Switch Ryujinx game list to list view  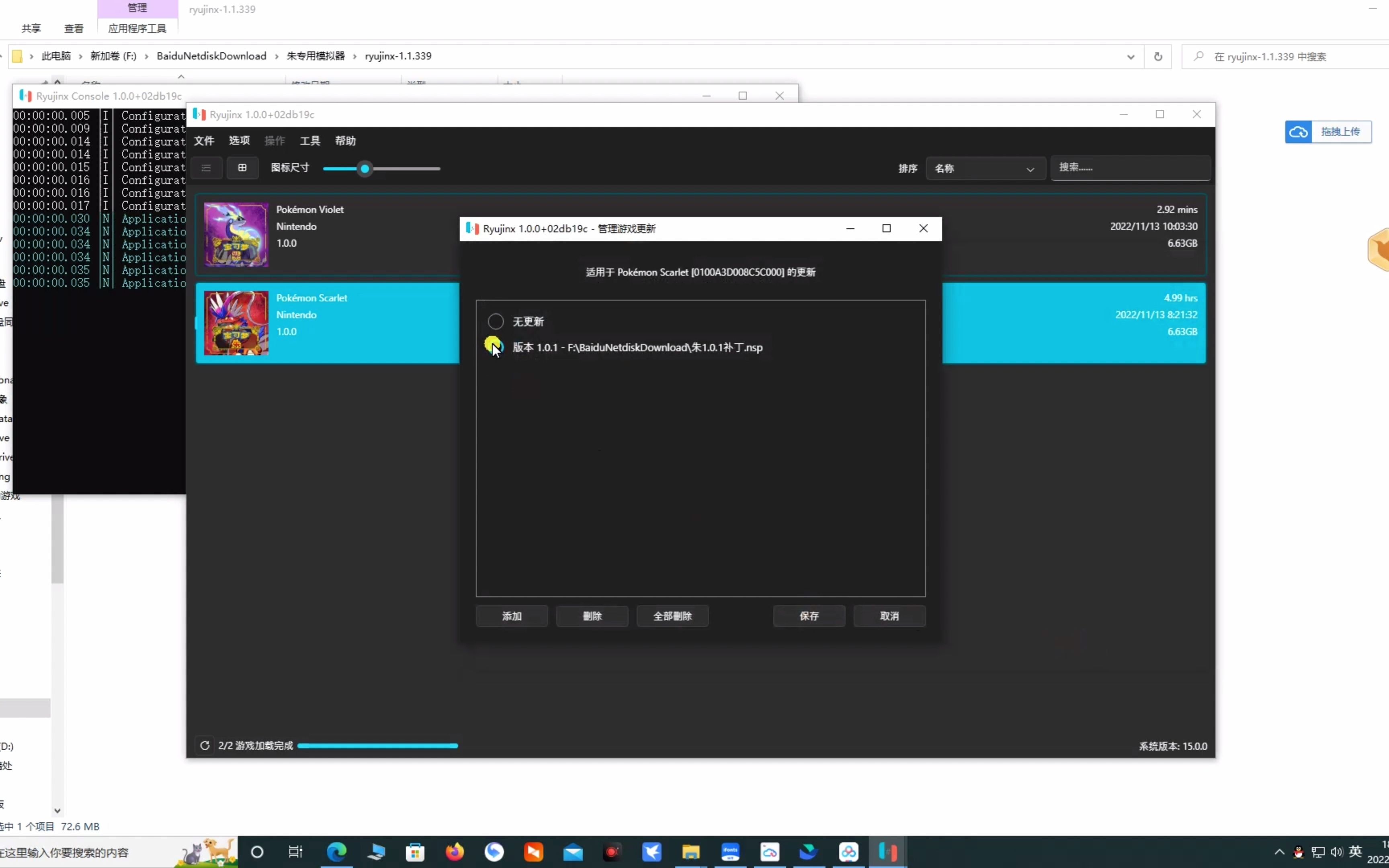tap(206, 168)
